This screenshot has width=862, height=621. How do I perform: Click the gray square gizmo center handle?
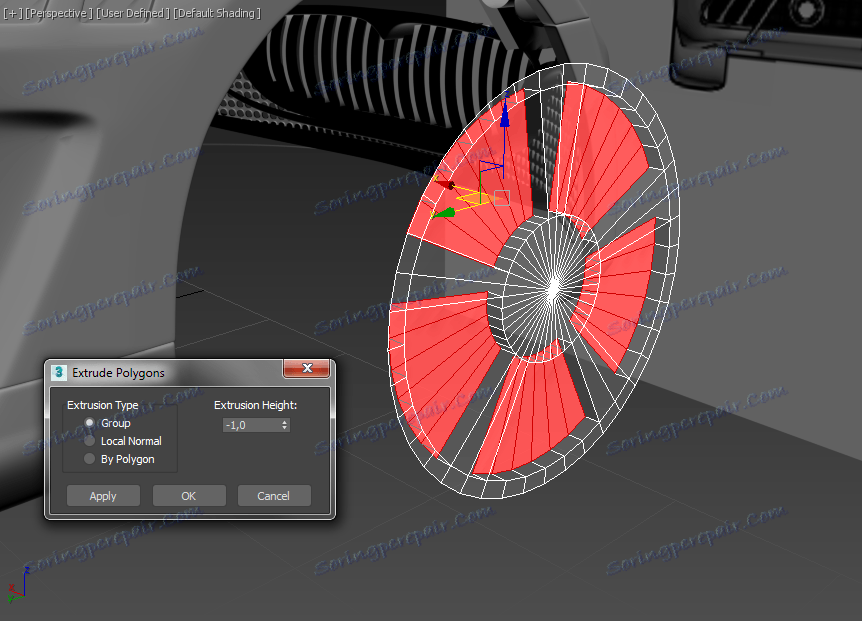pyautogui.click(x=502, y=198)
